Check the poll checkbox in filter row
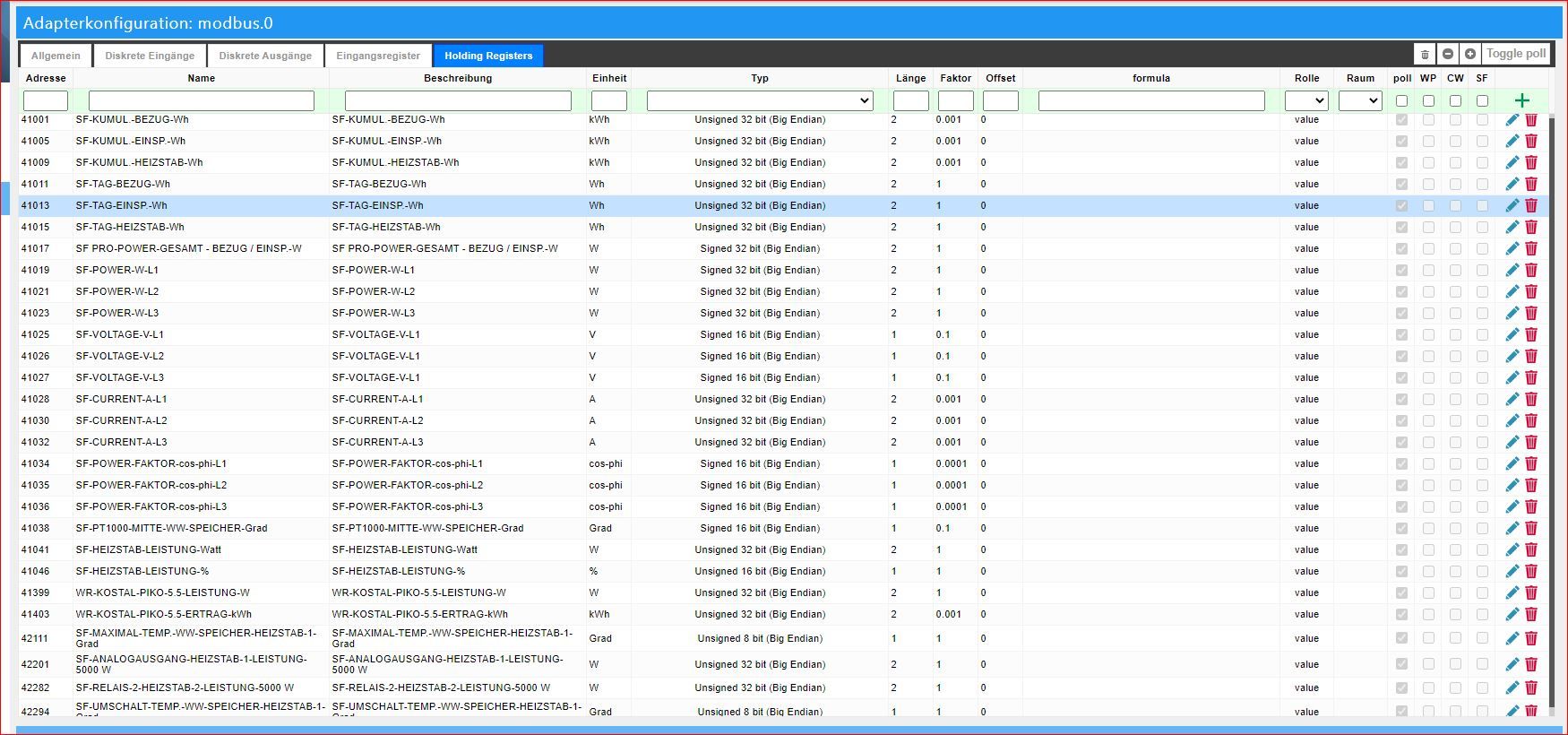 1402,100
